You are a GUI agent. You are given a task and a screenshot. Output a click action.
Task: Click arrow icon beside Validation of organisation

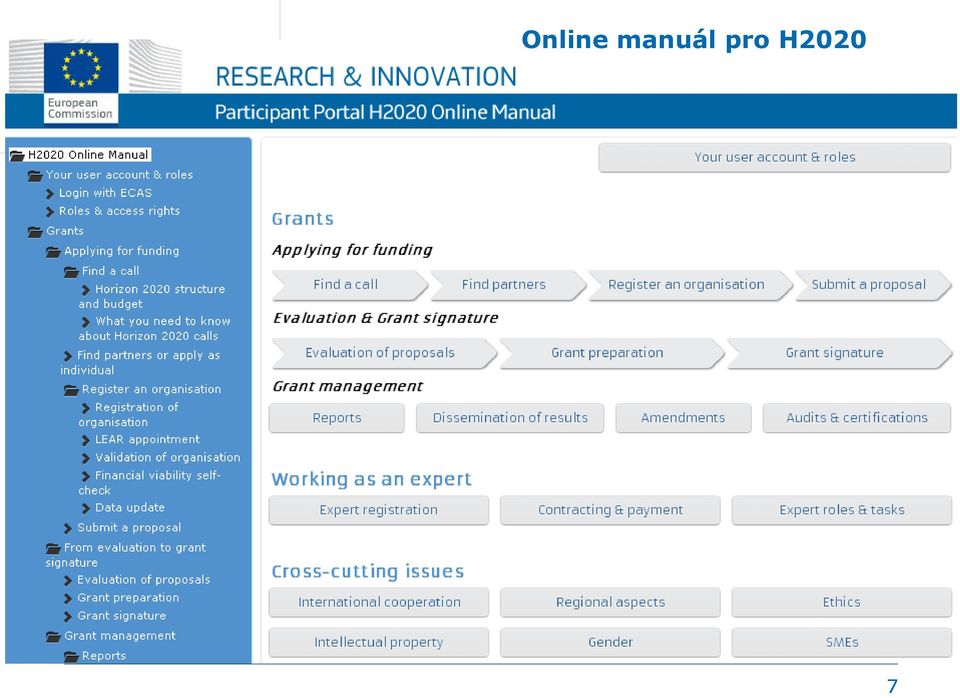[86, 458]
